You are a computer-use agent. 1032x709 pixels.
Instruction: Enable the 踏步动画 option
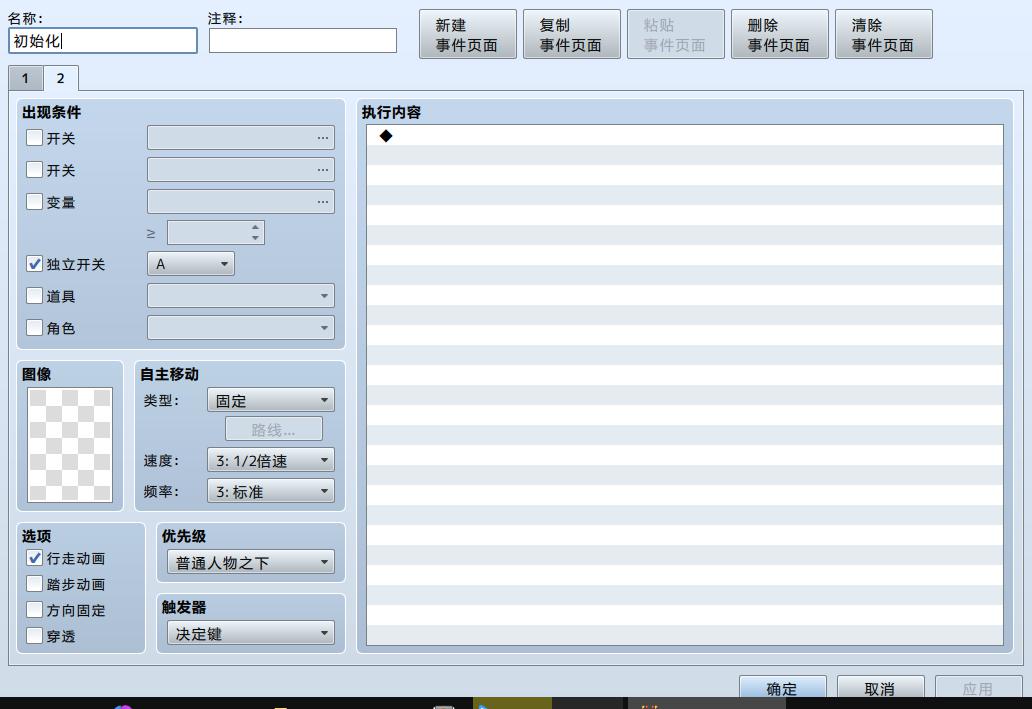pyautogui.click(x=34, y=584)
